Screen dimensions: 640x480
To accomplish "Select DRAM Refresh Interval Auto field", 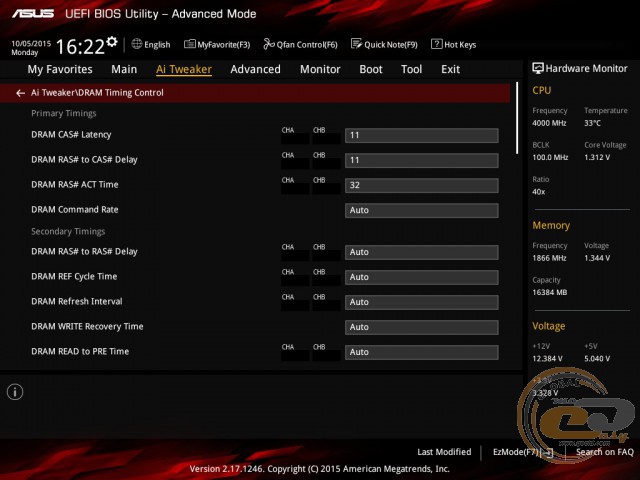I will 422,302.
